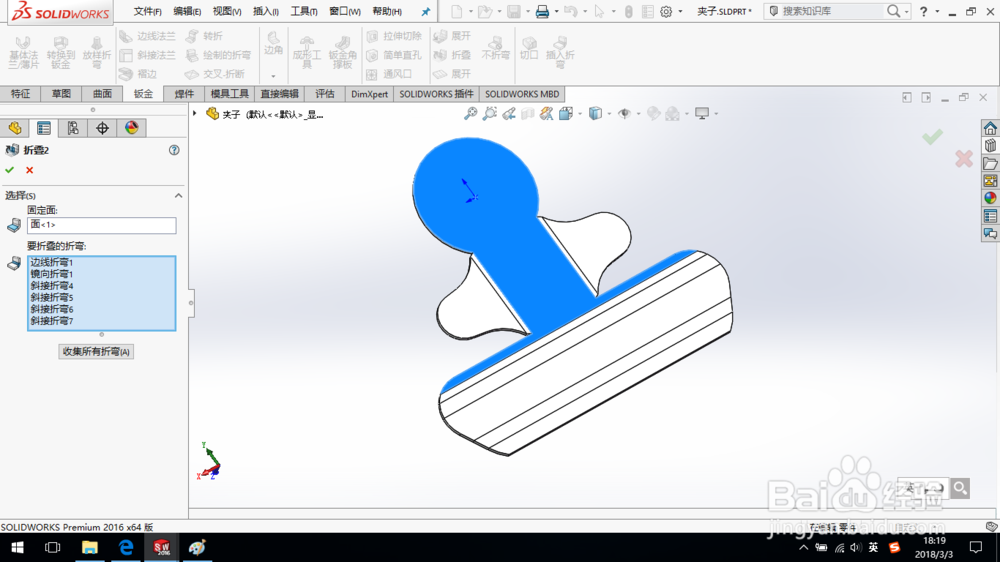Accept with the large green checkmark in viewport
The image size is (1000, 562).
pos(932,137)
